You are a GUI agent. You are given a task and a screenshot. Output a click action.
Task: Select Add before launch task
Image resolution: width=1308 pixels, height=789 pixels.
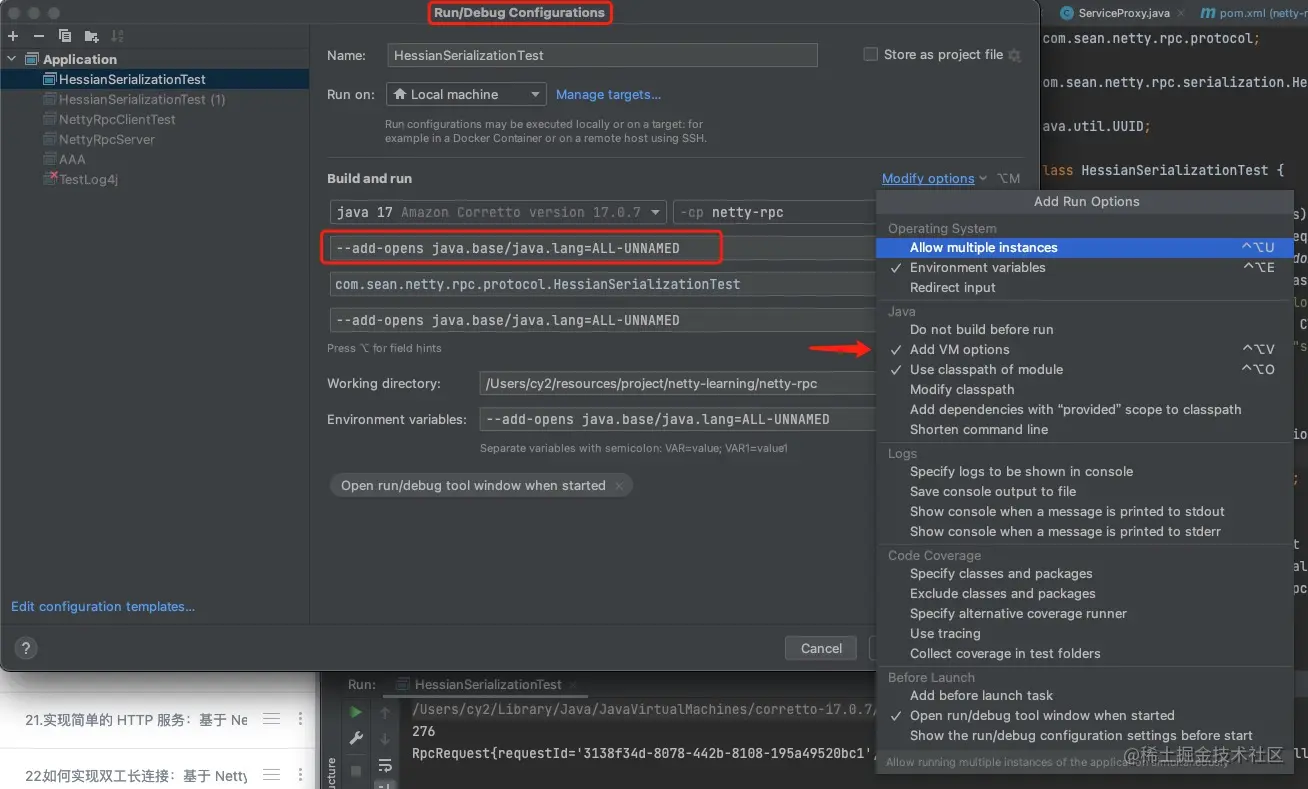[x=1084, y=695]
